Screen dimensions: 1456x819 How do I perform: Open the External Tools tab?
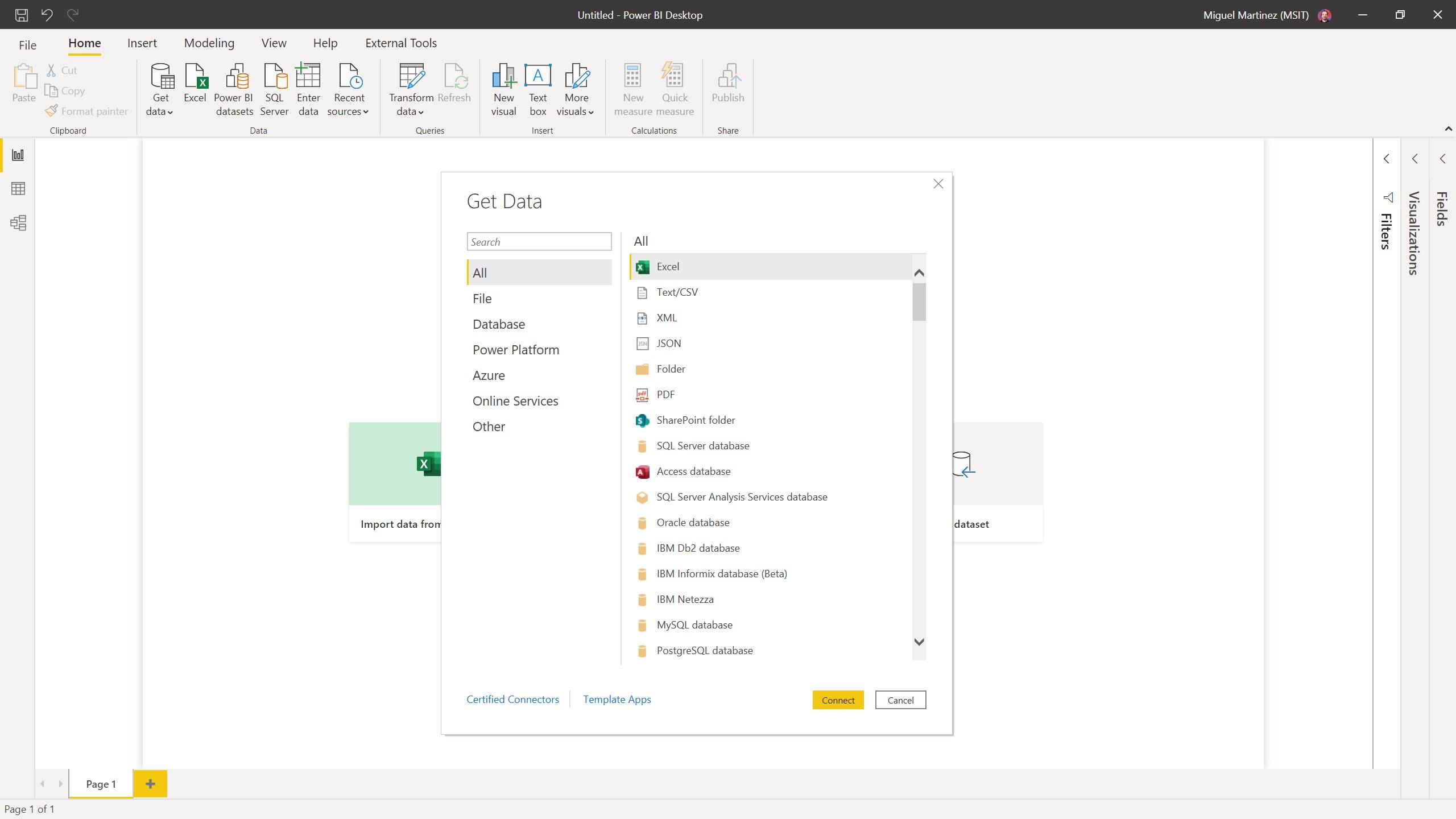coord(400,43)
